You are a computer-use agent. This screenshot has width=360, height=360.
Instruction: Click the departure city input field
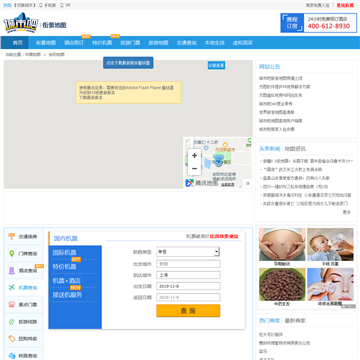pyautogui.click(x=188, y=264)
